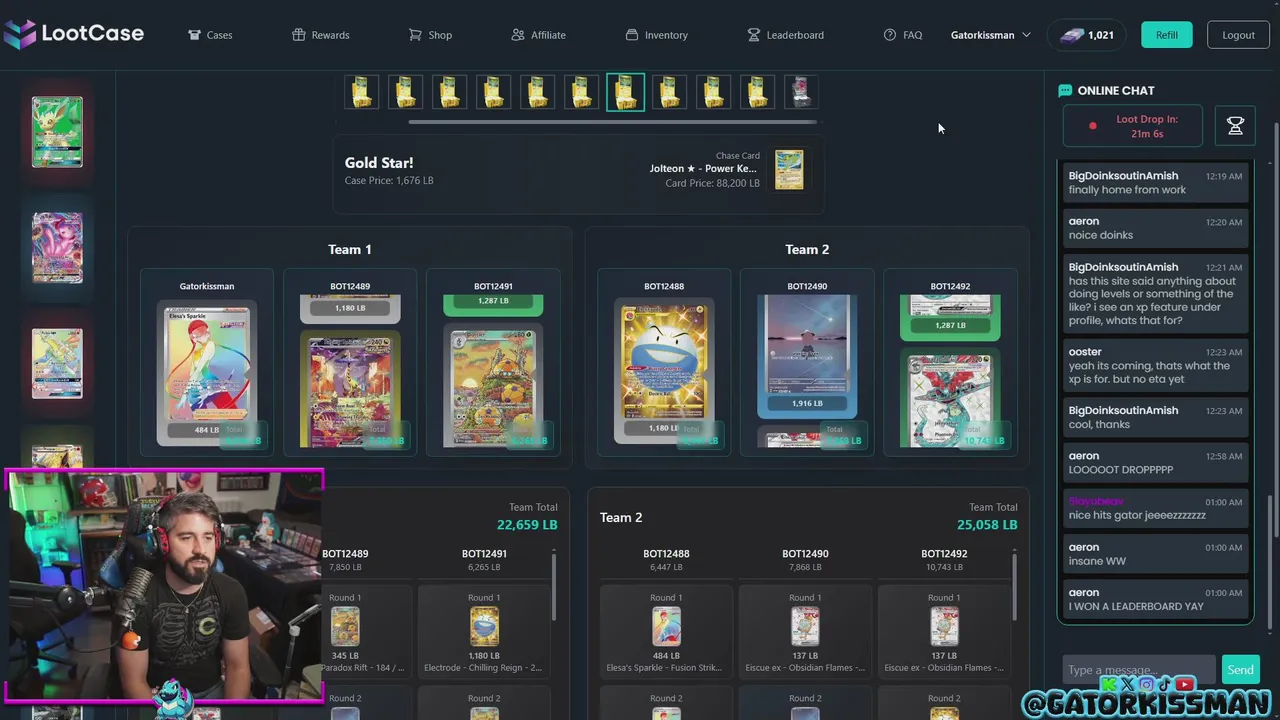Click the Online Chat speech bubble icon

[1065, 90]
